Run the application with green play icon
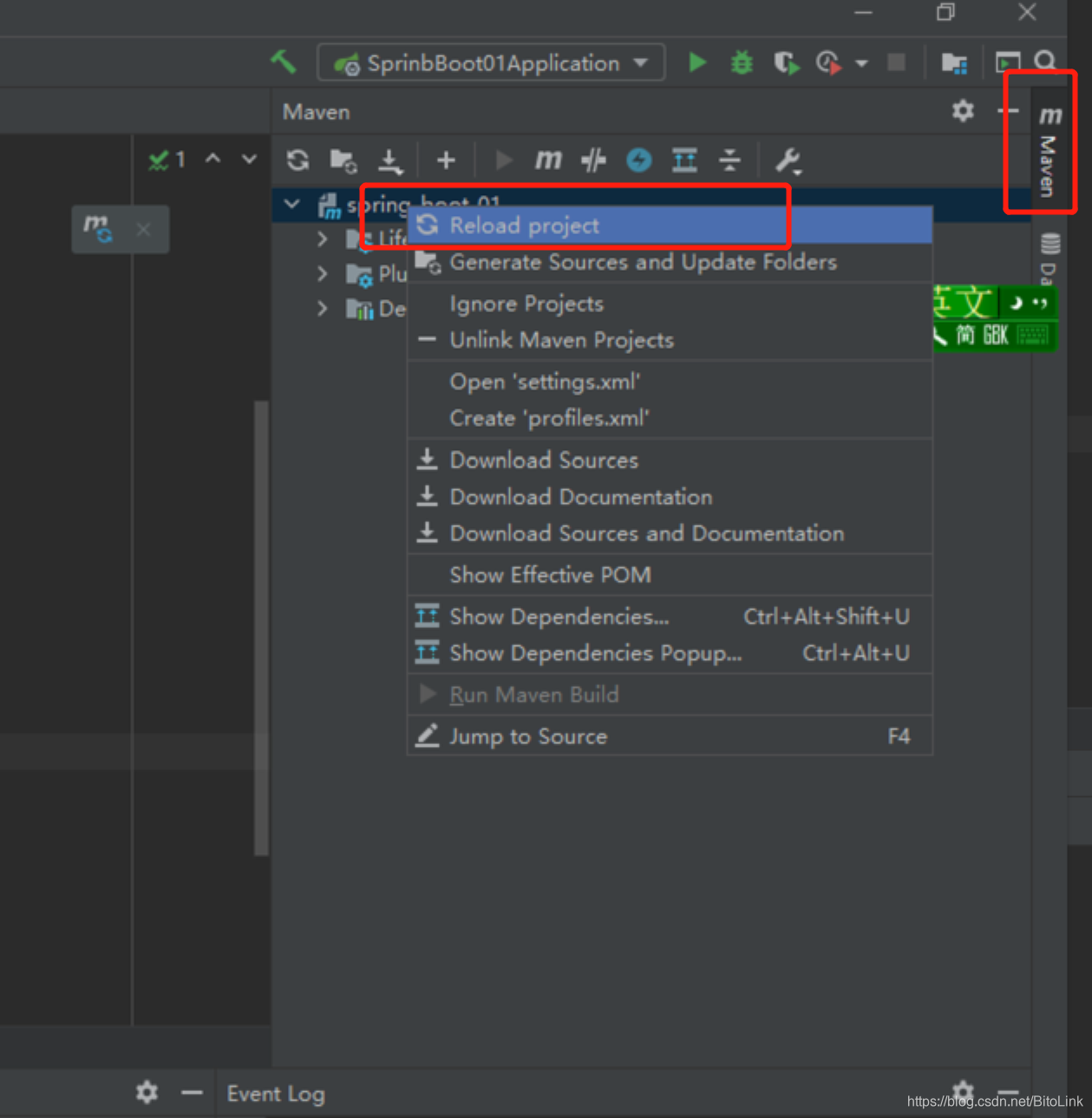1092x1118 pixels. pos(697,62)
